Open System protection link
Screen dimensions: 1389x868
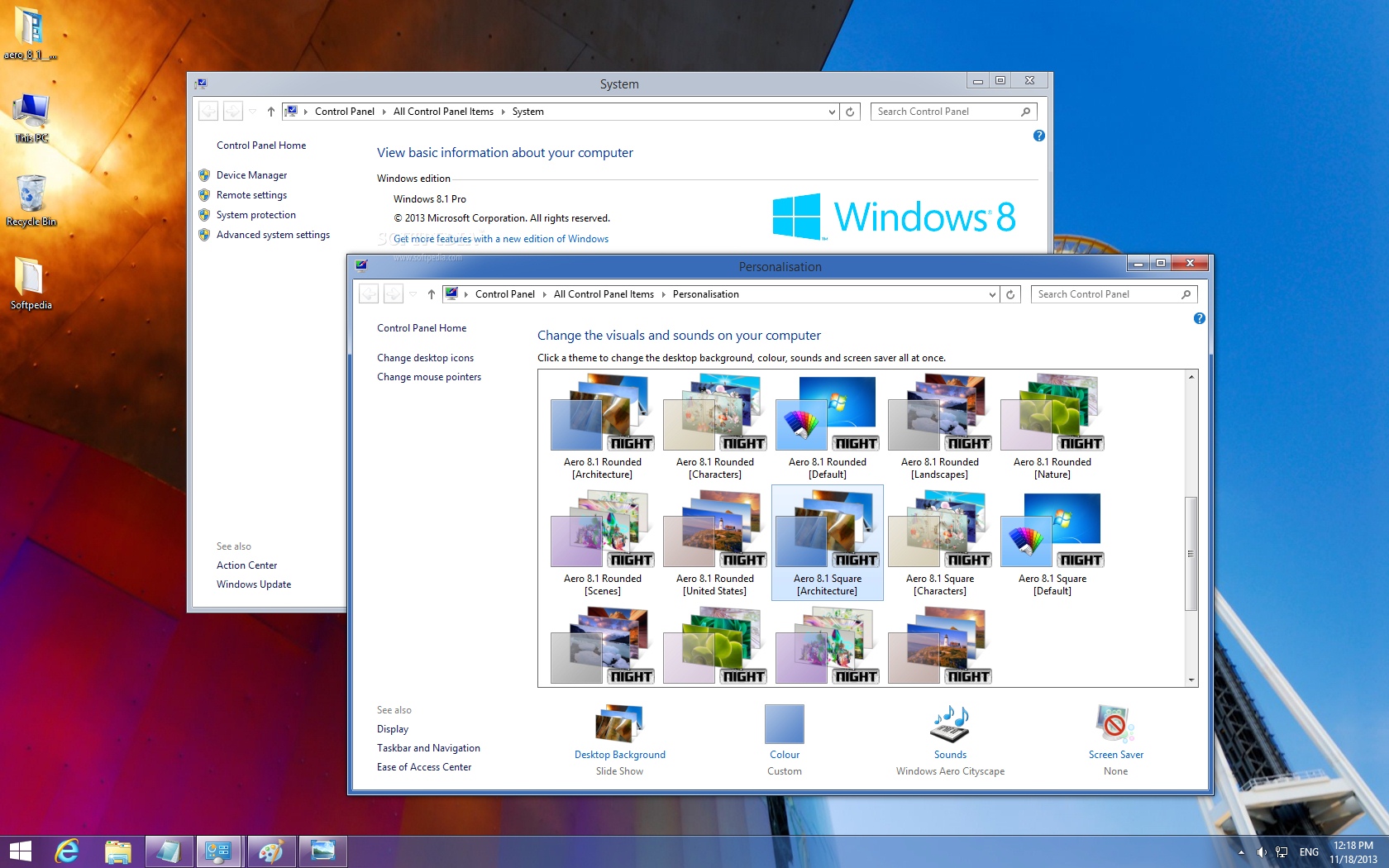tap(255, 215)
